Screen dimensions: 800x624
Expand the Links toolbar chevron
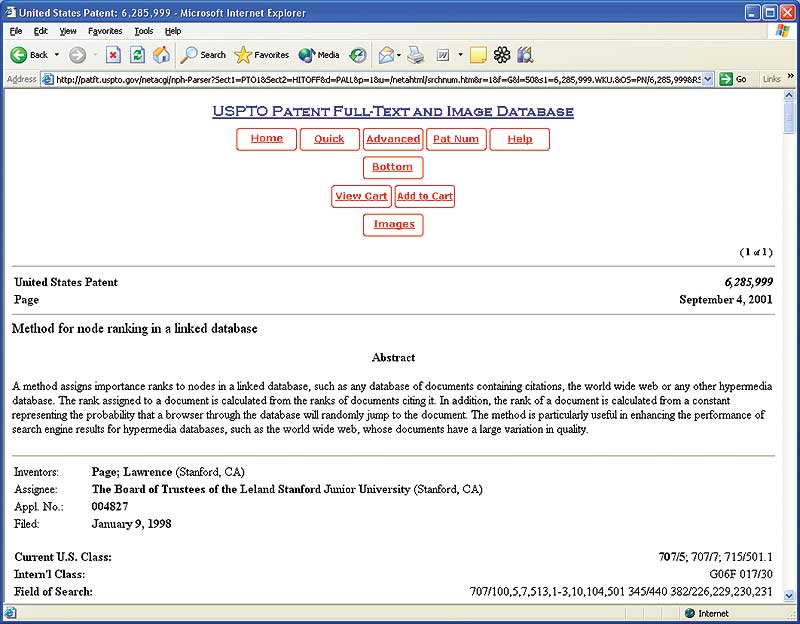coord(791,77)
